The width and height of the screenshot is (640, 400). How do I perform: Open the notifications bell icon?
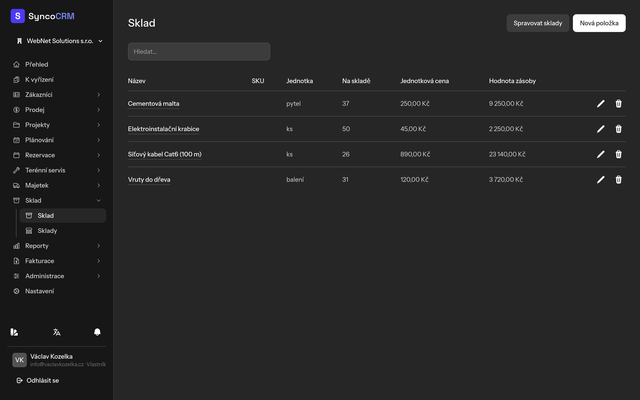click(97, 332)
